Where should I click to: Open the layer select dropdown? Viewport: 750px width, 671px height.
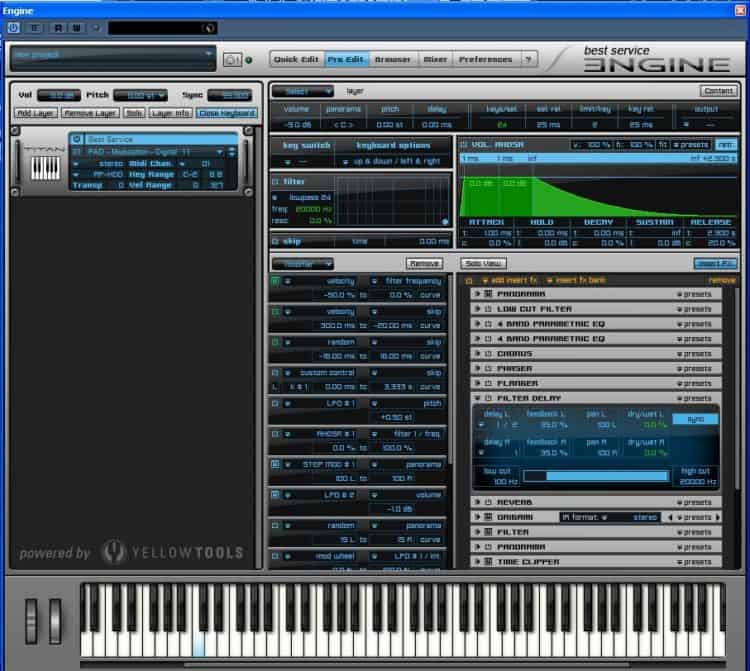pyautogui.click(x=303, y=91)
